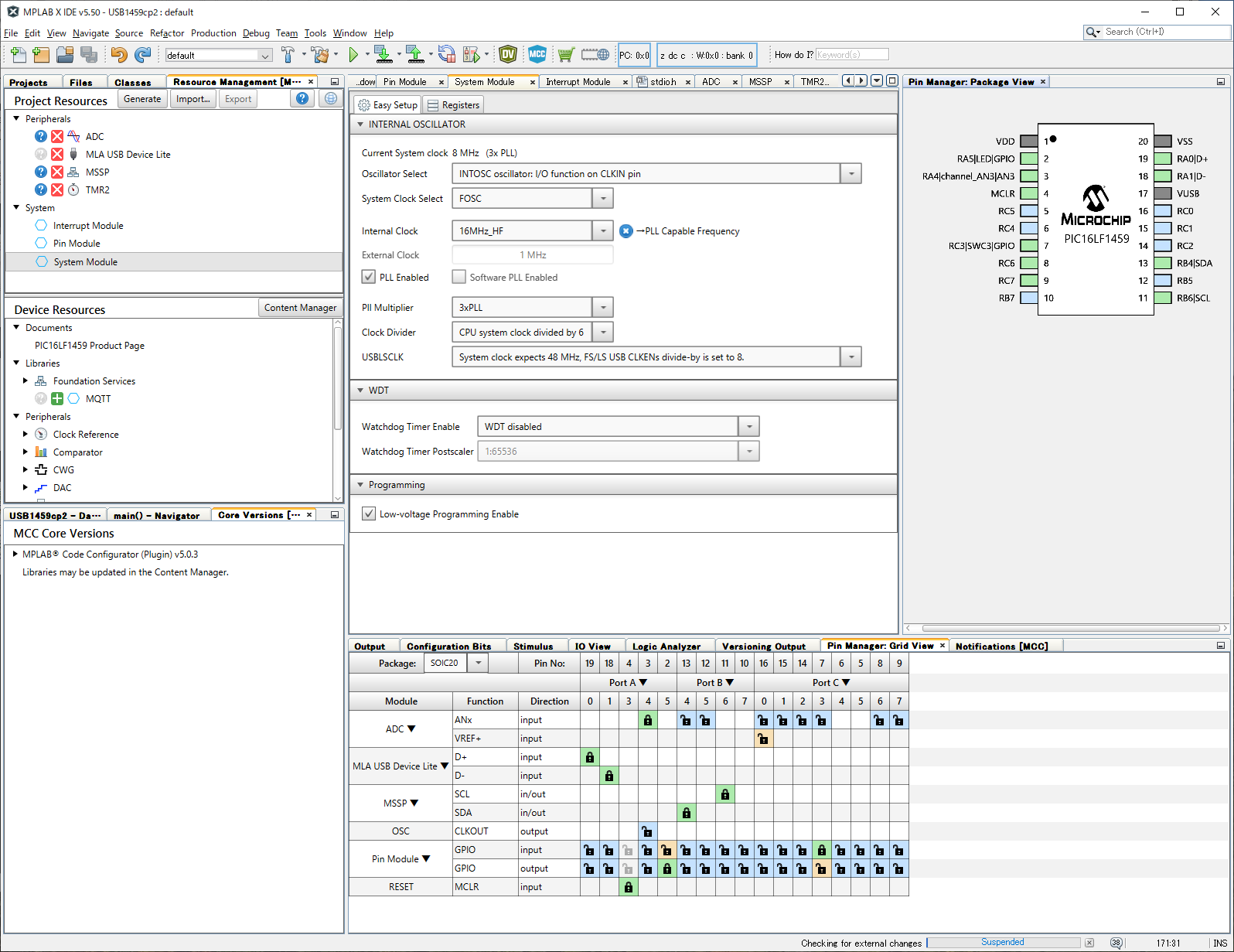Screen dimensions: 1234x952
Task: Click the Device Resources vertical scrollbar
Action: (337, 379)
